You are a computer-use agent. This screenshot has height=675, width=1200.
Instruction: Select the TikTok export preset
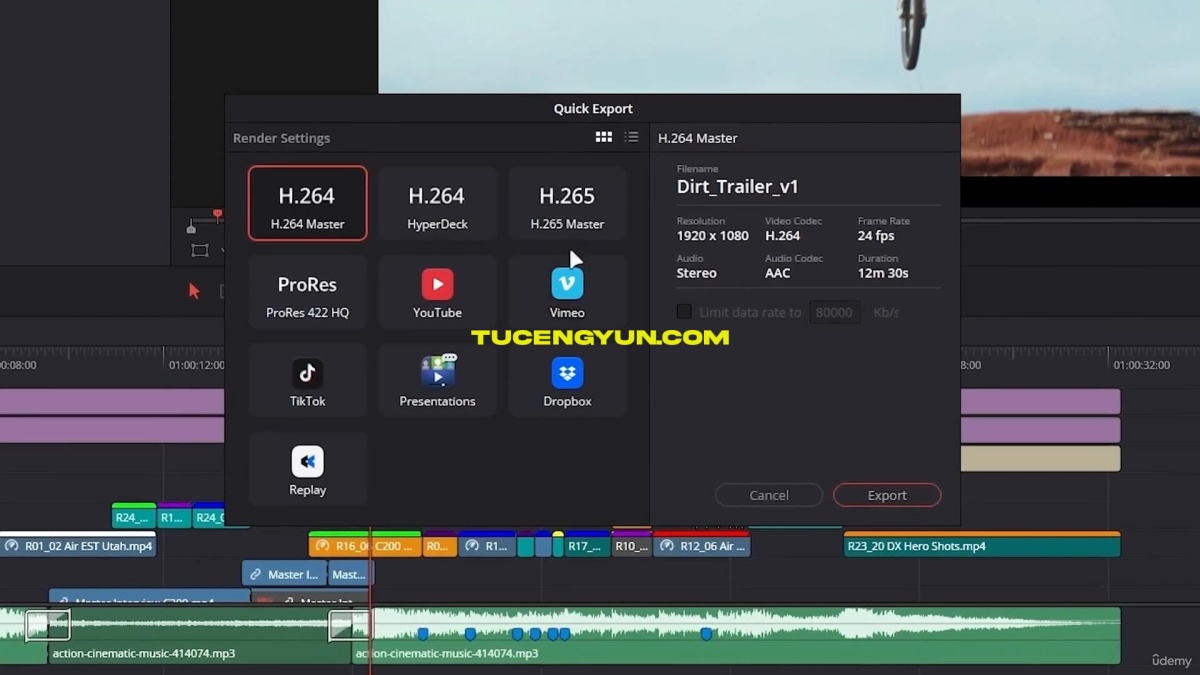[307, 381]
